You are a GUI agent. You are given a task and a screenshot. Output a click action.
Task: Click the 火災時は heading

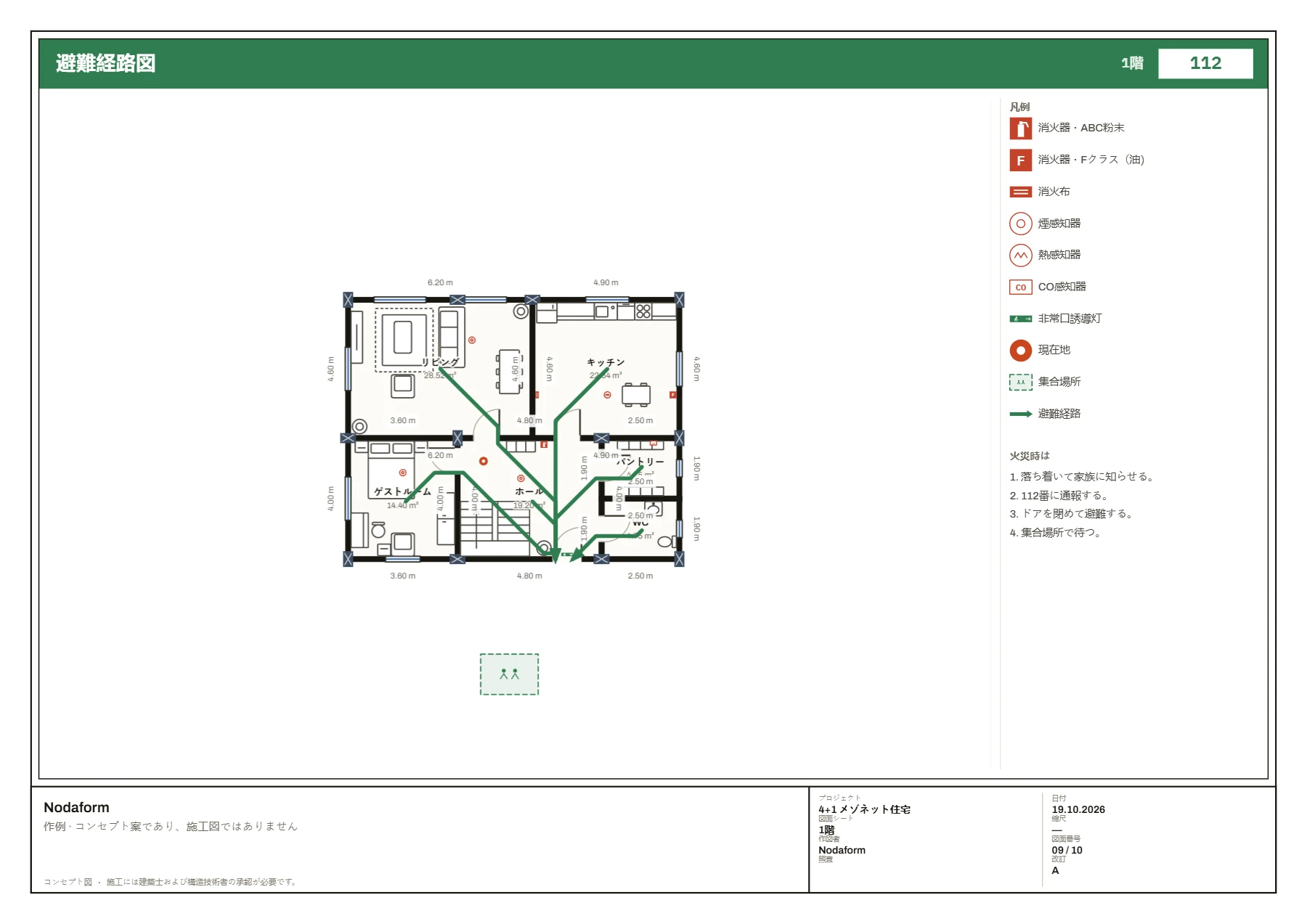(x=1030, y=456)
